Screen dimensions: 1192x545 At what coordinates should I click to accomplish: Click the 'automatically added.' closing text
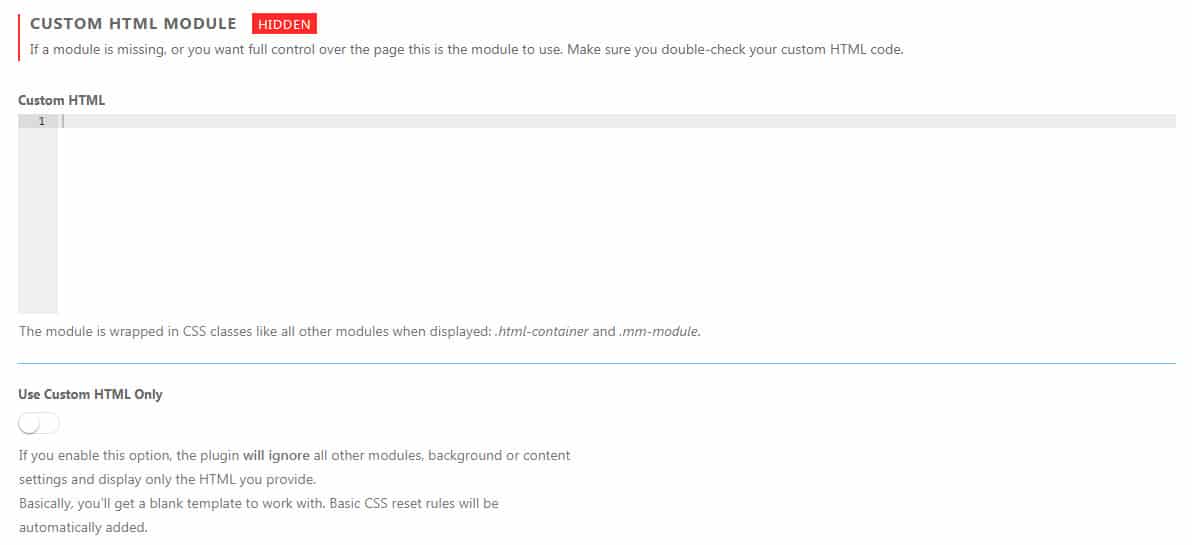83,527
